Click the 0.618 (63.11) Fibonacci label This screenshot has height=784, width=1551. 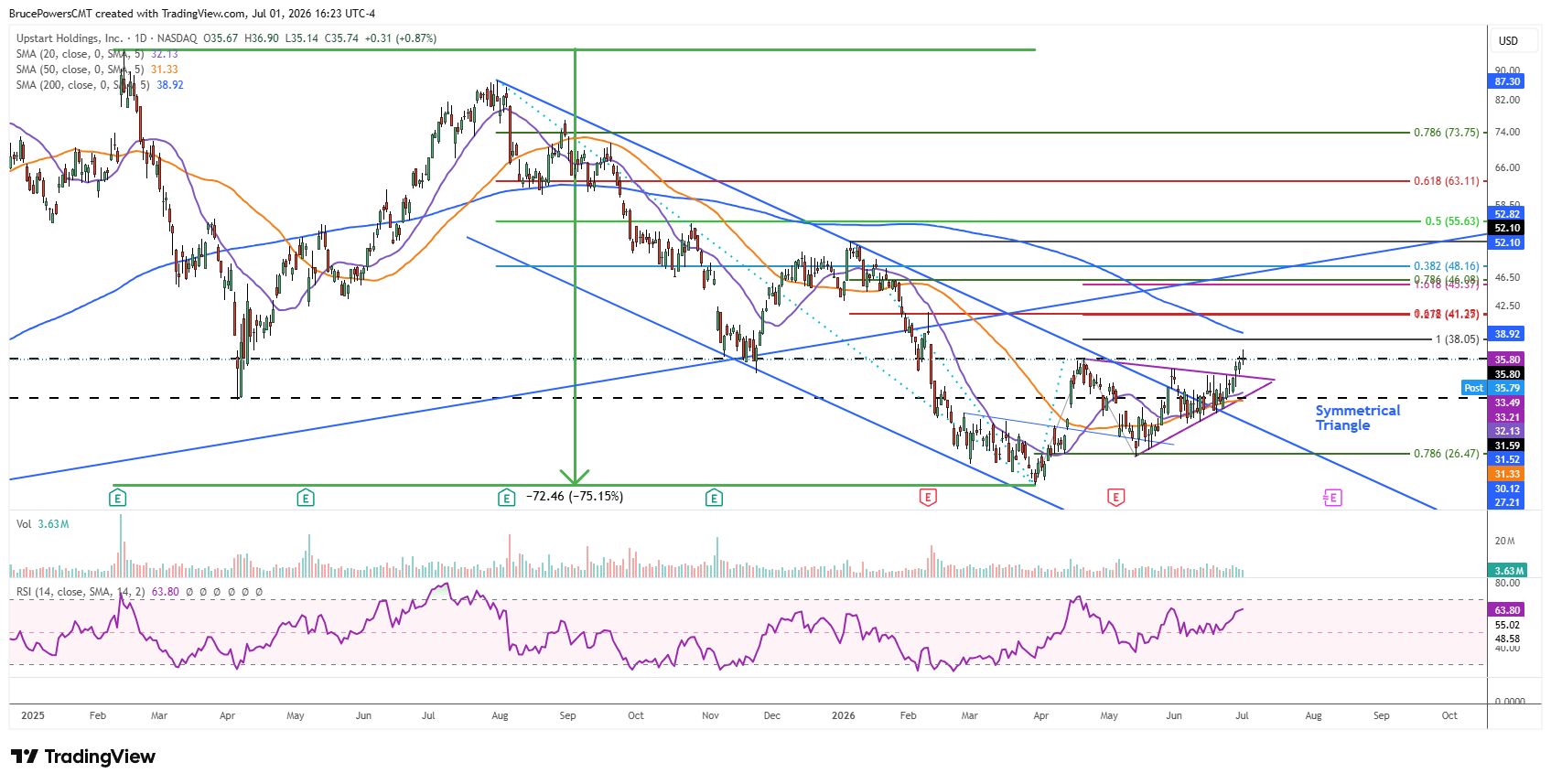pos(1446,181)
